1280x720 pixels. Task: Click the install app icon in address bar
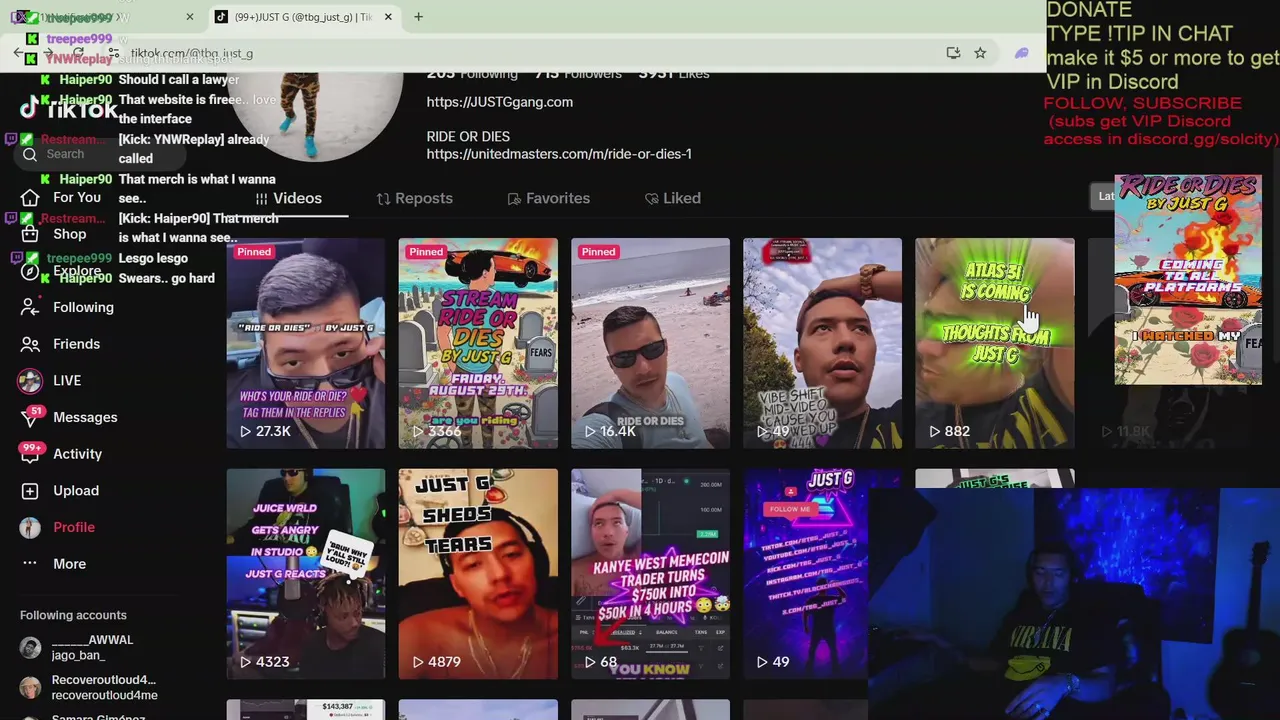tap(953, 53)
